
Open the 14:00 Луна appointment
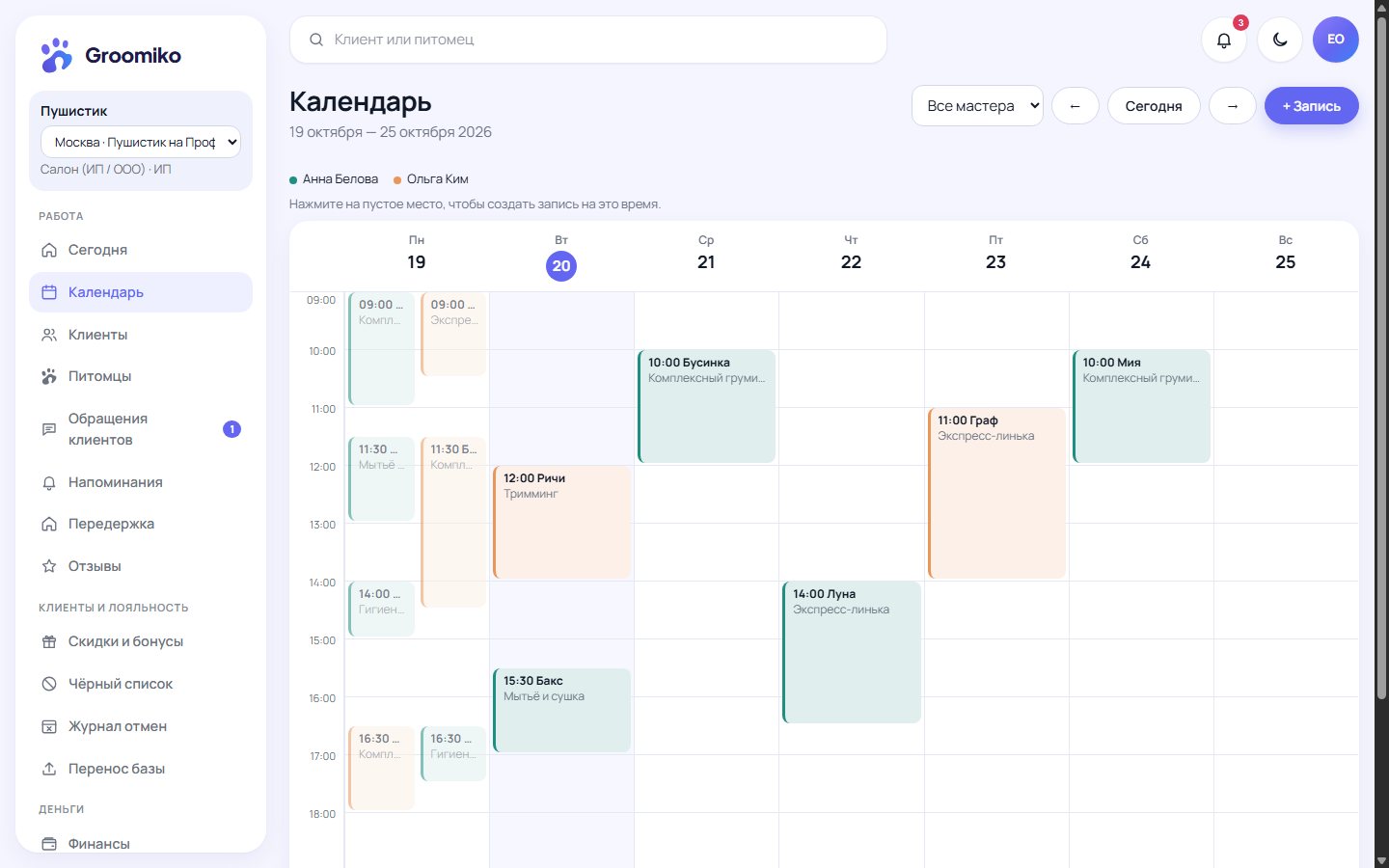point(851,652)
